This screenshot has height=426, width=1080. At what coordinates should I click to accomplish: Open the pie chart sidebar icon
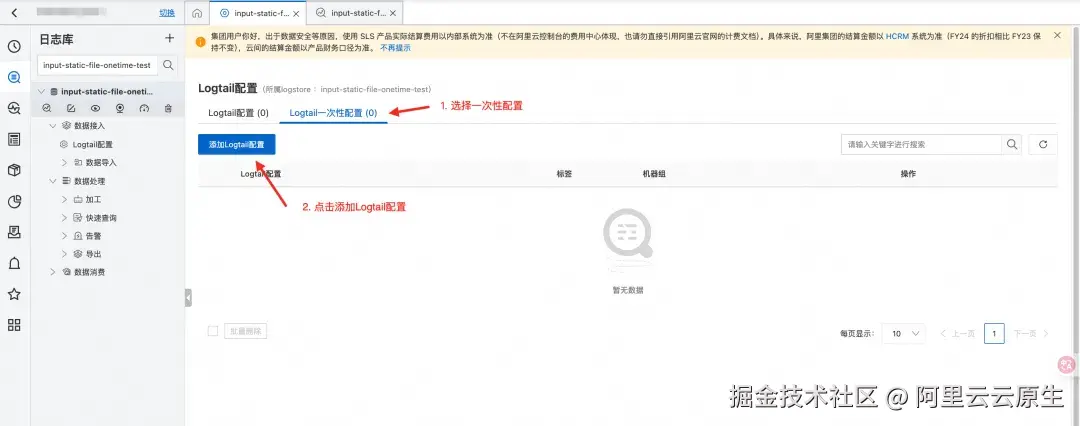(x=14, y=201)
